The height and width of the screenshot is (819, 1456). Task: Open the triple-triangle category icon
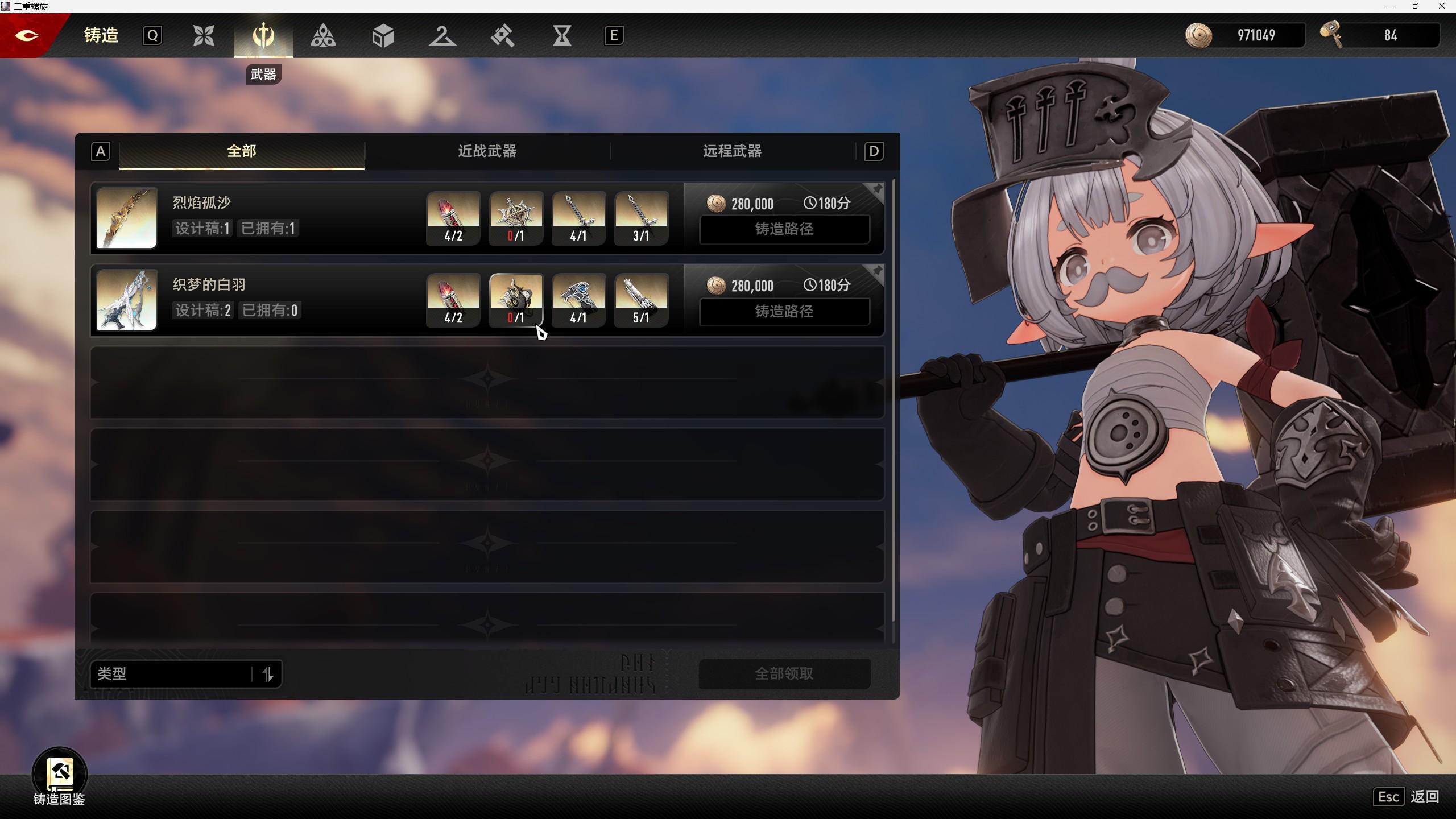click(323, 36)
